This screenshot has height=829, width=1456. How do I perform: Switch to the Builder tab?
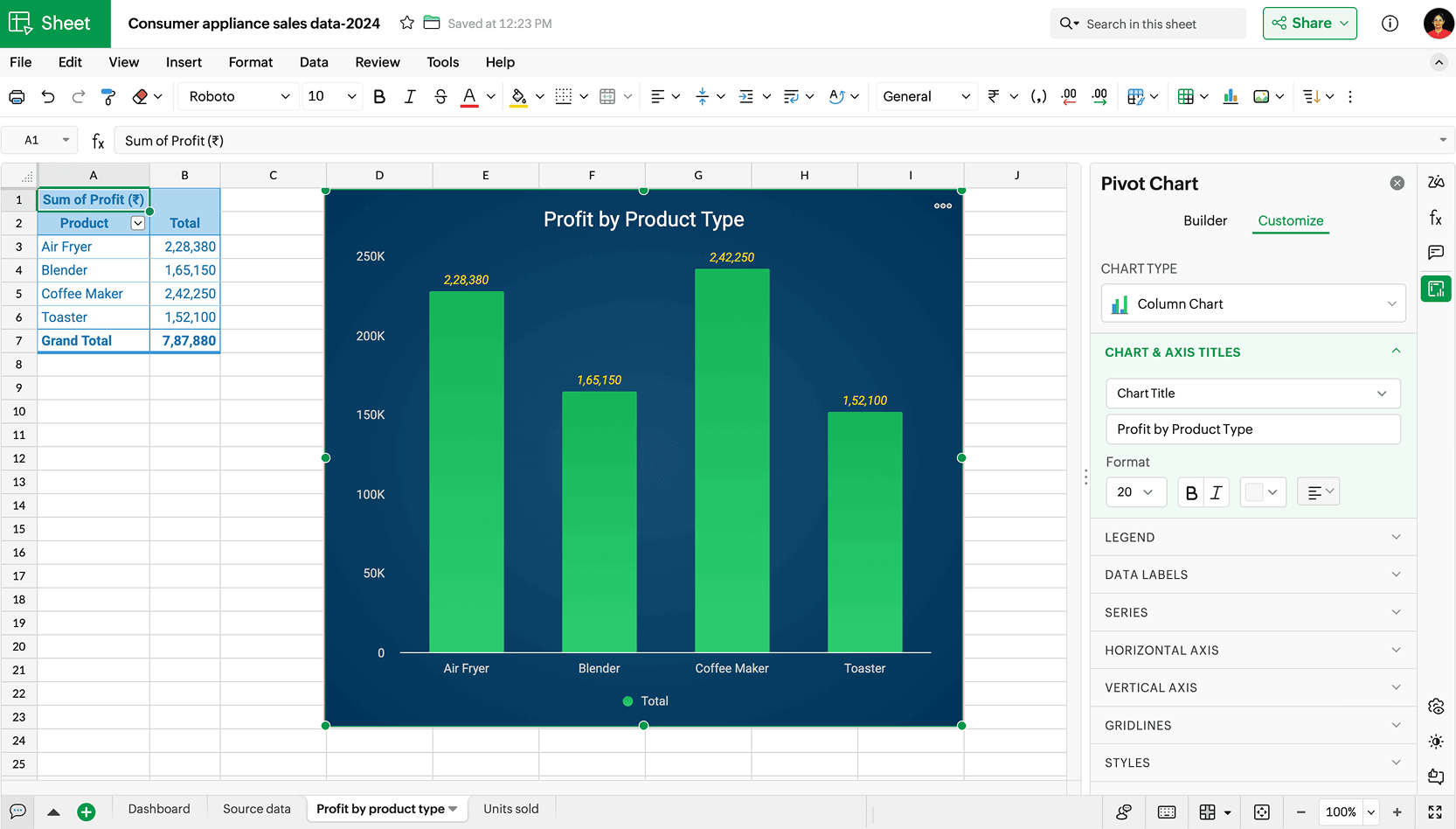click(x=1204, y=221)
